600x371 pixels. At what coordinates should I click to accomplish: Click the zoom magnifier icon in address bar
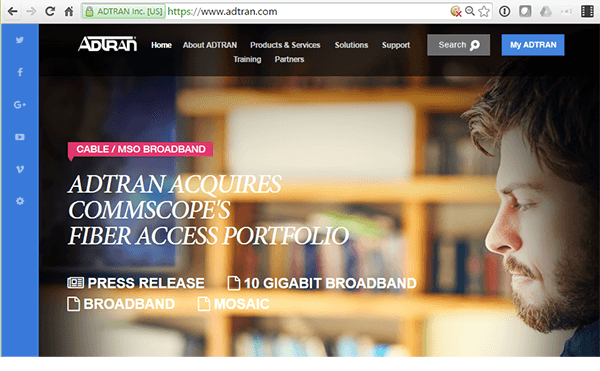pos(470,11)
